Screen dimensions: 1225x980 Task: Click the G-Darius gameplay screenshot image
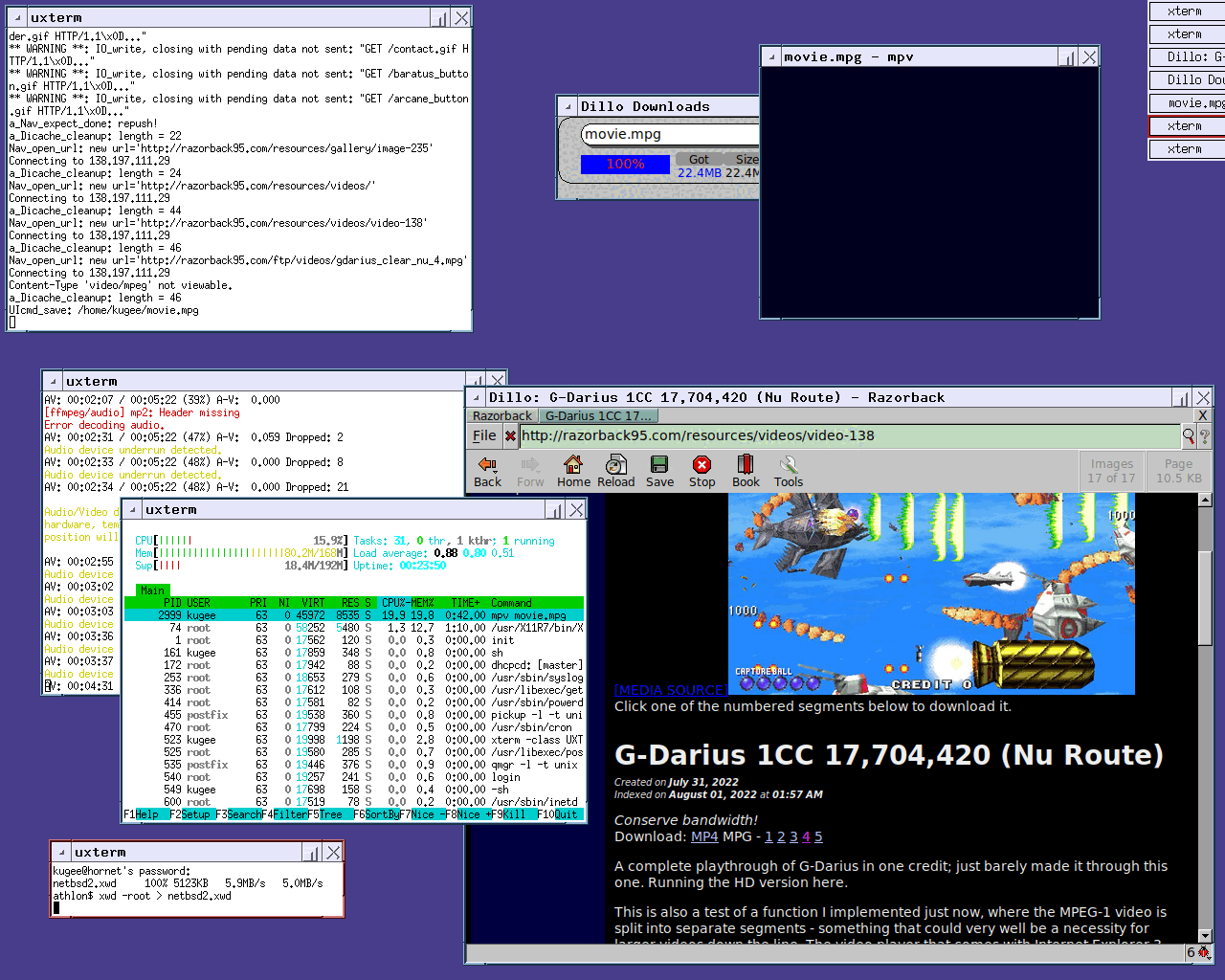pos(931,593)
